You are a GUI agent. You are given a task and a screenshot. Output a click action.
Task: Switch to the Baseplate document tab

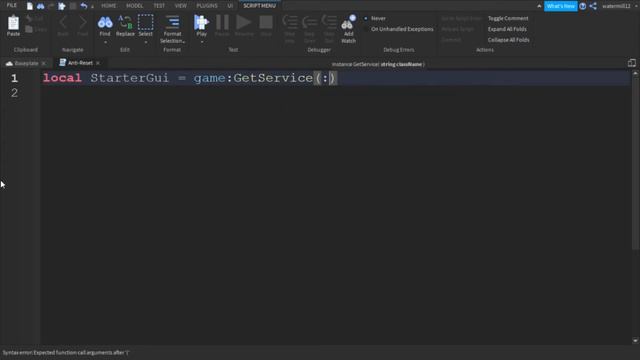(27, 63)
